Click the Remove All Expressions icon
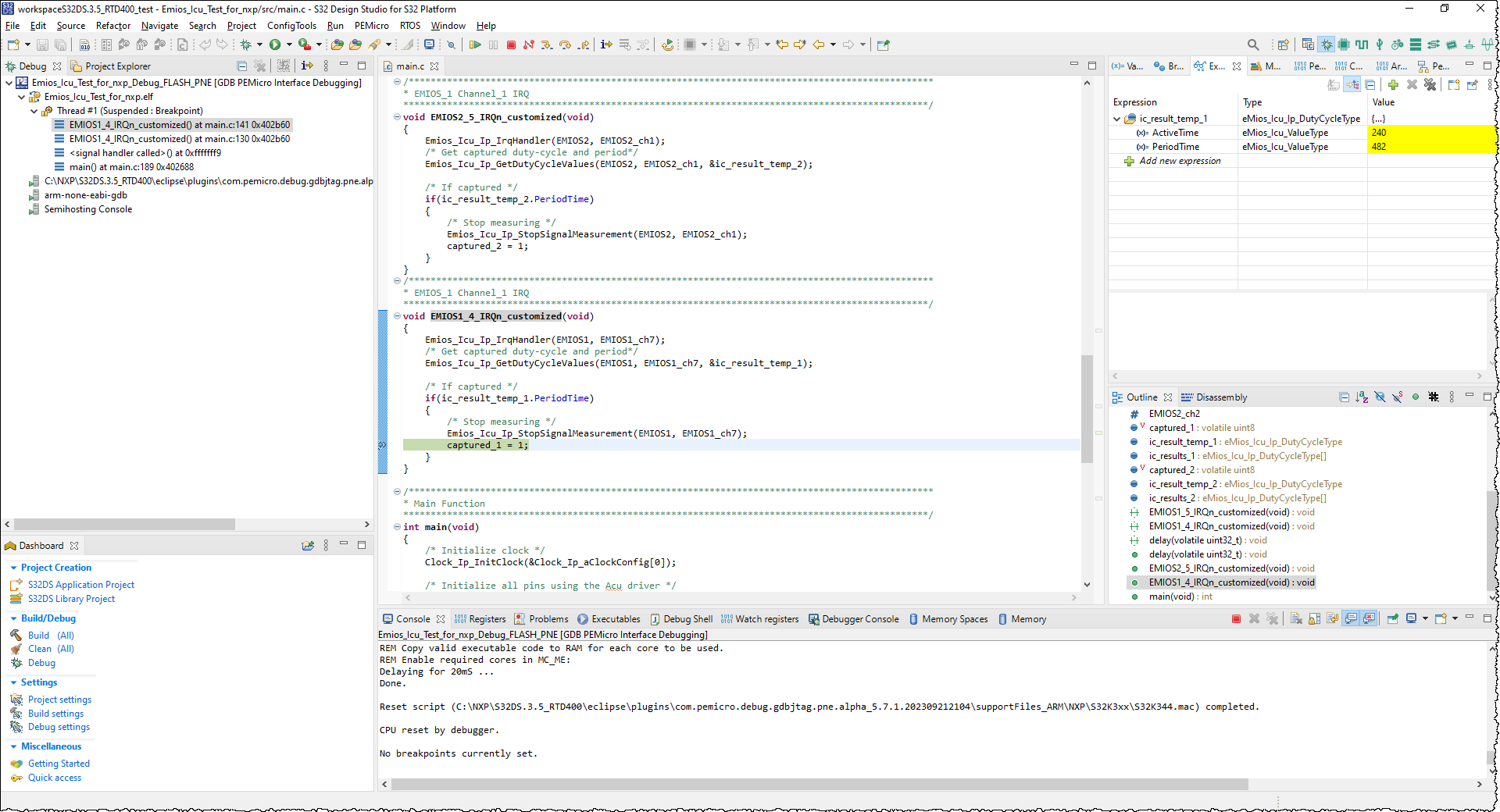This screenshot has width=1500, height=812. coord(1430,84)
